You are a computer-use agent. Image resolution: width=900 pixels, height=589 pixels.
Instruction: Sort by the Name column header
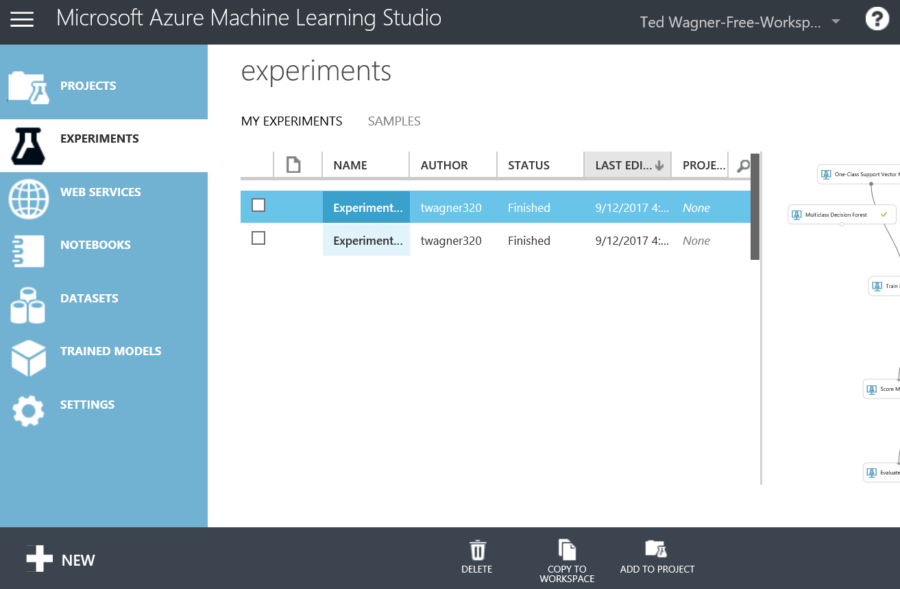click(x=366, y=165)
